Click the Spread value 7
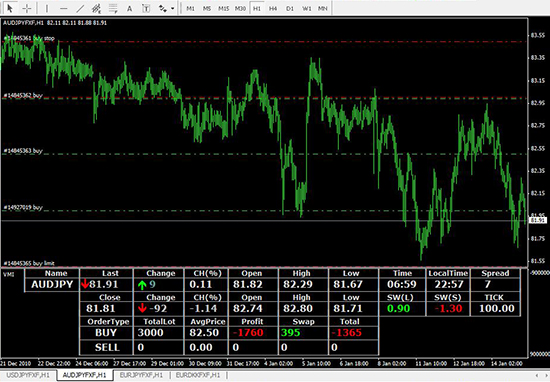 click(488, 284)
